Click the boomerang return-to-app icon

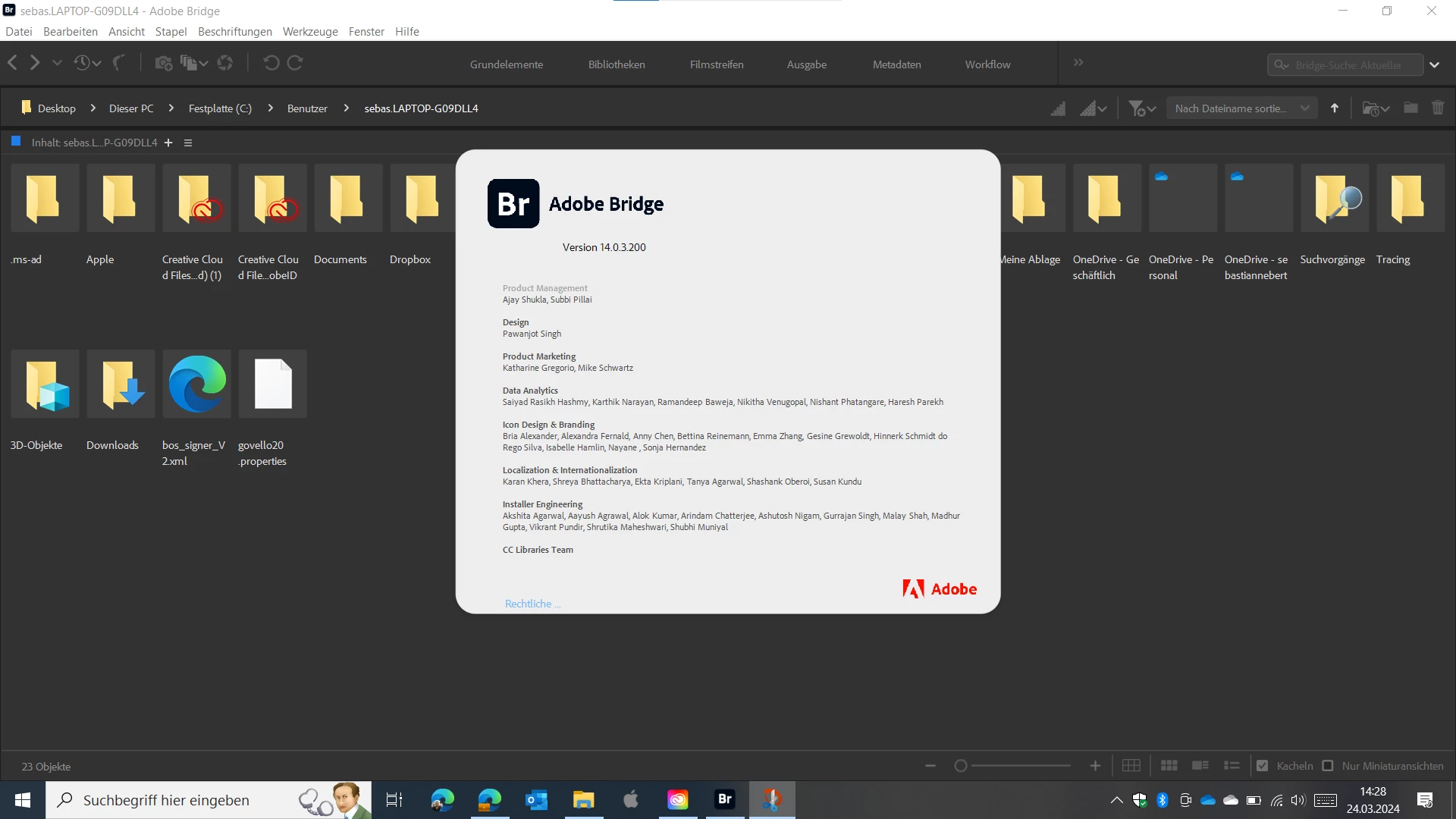tap(119, 63)
